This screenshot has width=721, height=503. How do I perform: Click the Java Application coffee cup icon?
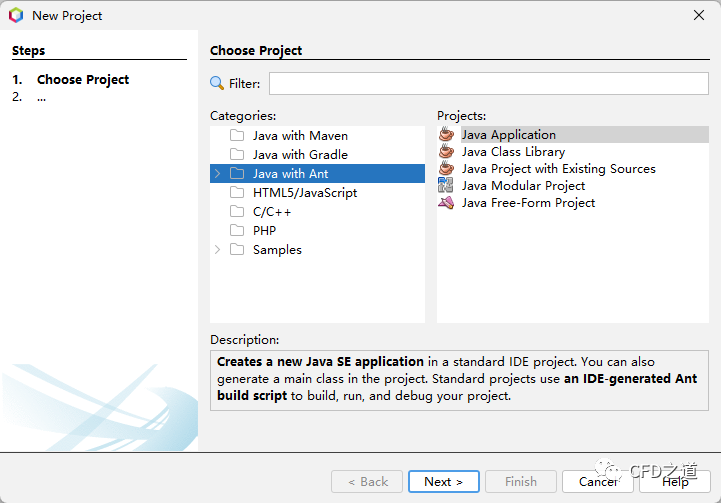tap(446, 135)
